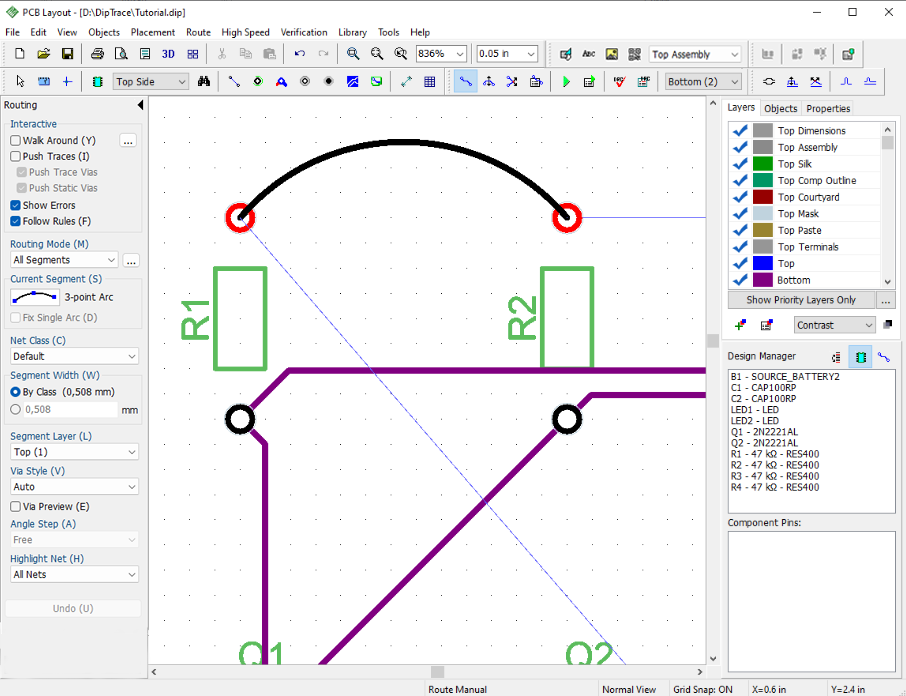
Task: Open the Placement menu
Action: point(153,32)
